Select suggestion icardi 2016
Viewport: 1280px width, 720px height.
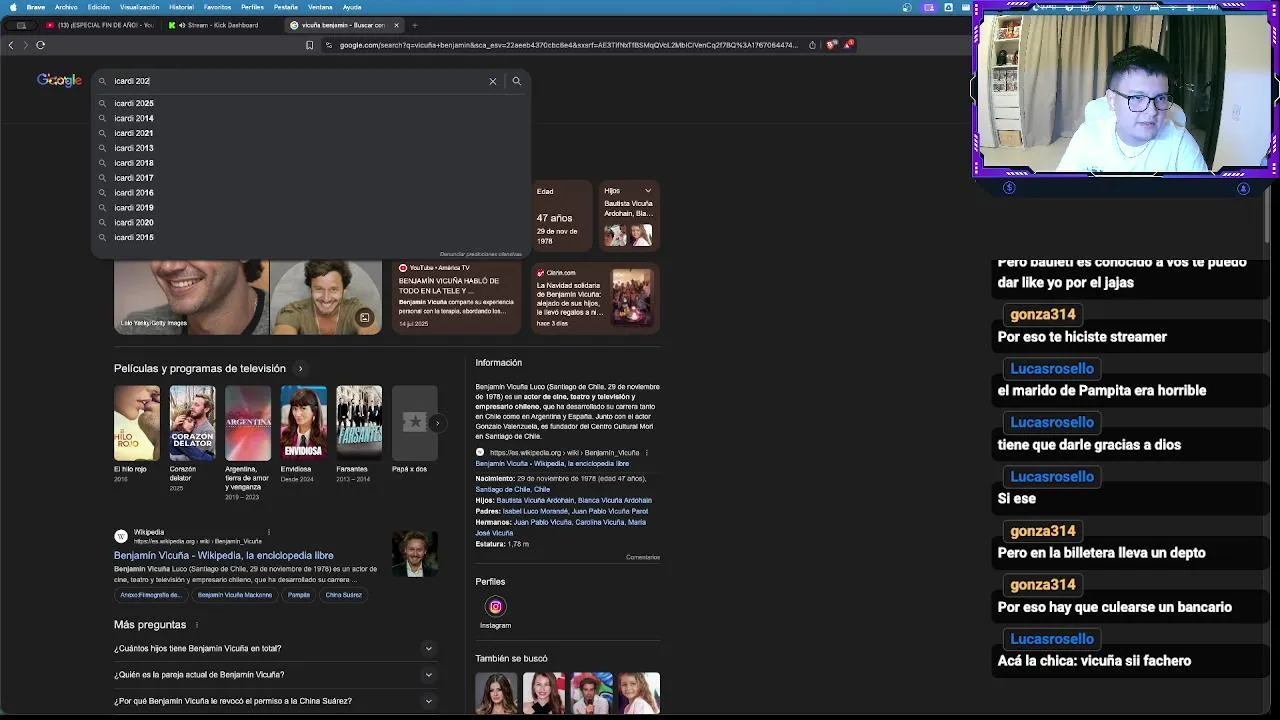pyautogui.click(x=310, y=193)
